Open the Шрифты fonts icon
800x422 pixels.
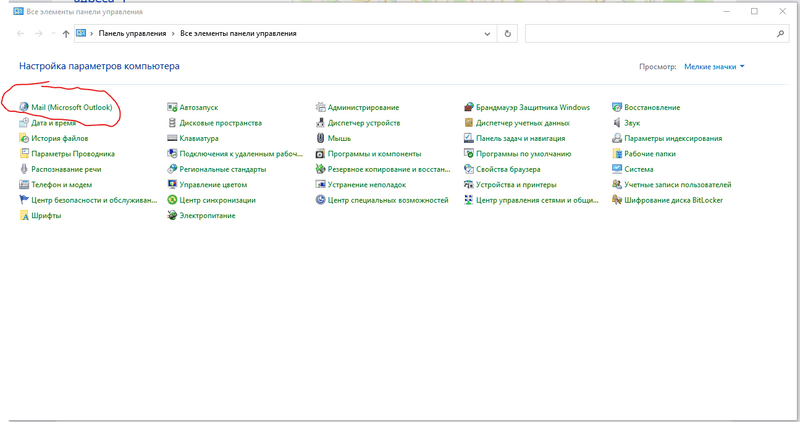click(x=24, y=216)
